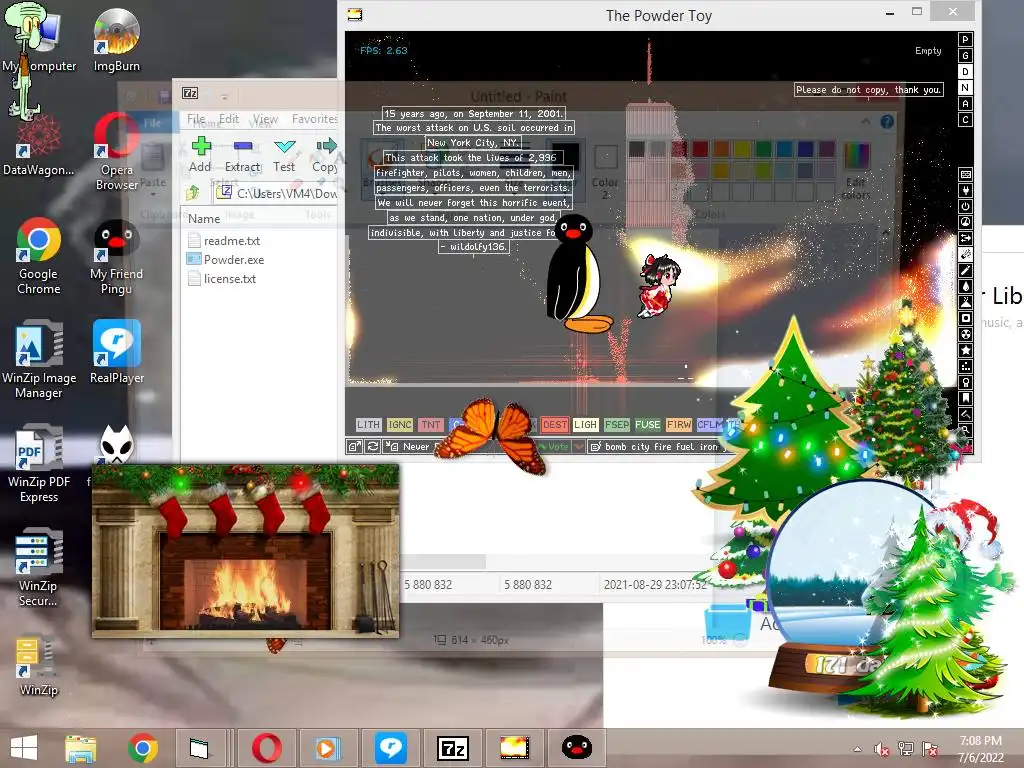Select the TNT element button
The height and width of the screenshot is (768, 1024).
430,424
